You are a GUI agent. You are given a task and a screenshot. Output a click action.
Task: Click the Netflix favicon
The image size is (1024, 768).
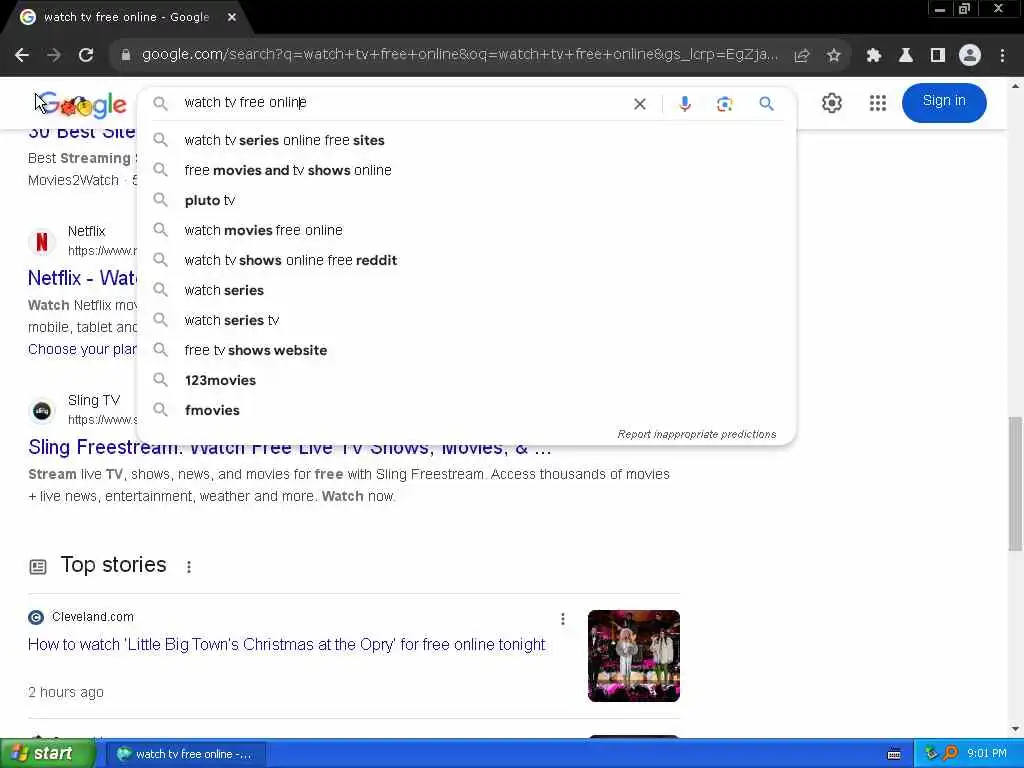pyautogui.click(x=42, y=242)
